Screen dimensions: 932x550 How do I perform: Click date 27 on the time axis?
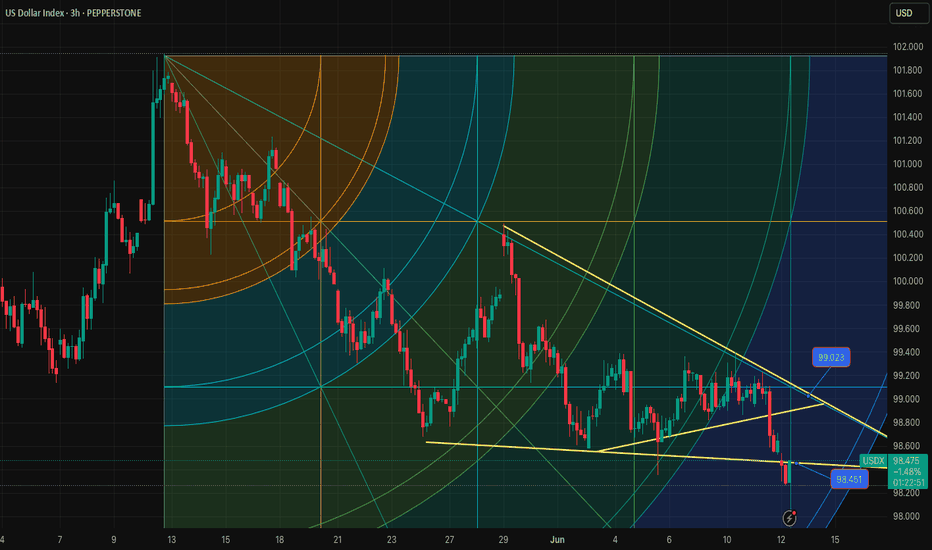coord(449,540)
